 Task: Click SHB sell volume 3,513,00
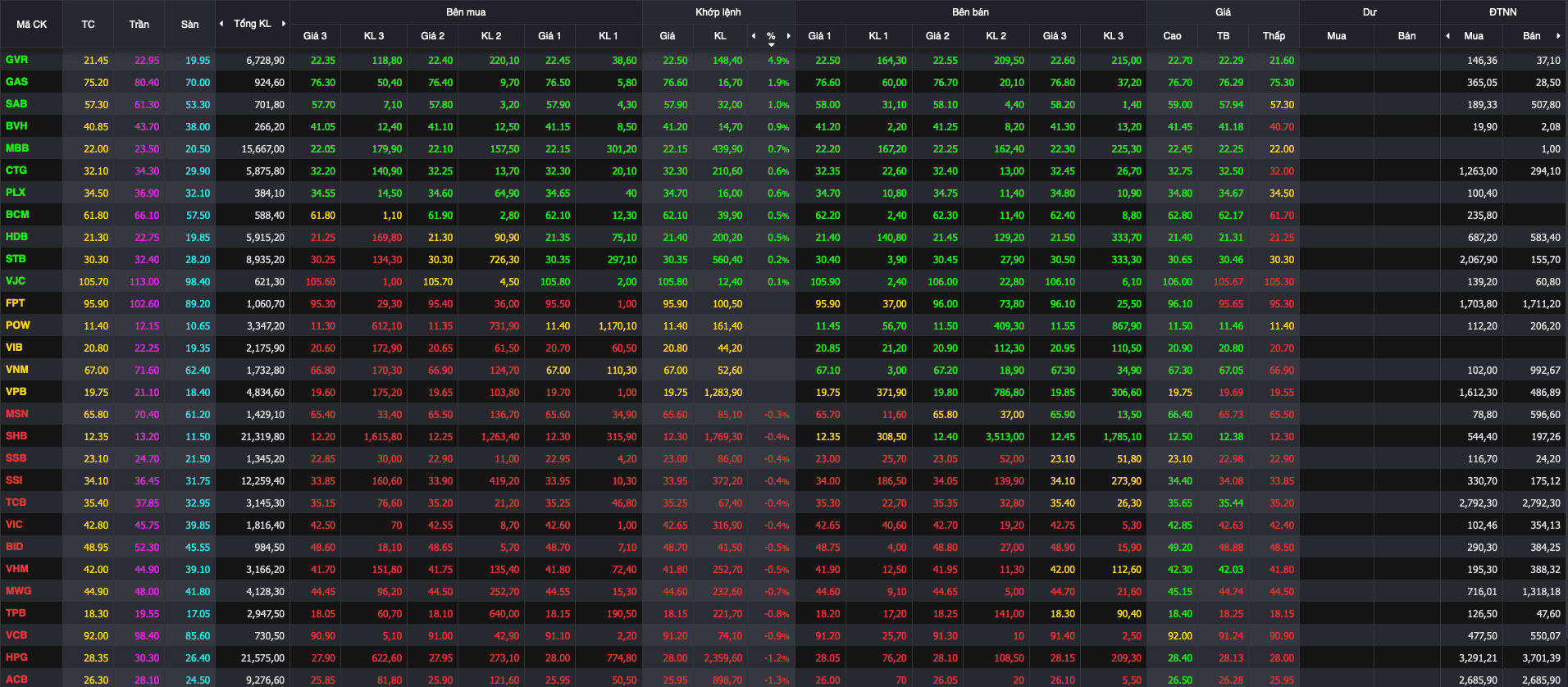1005,437
